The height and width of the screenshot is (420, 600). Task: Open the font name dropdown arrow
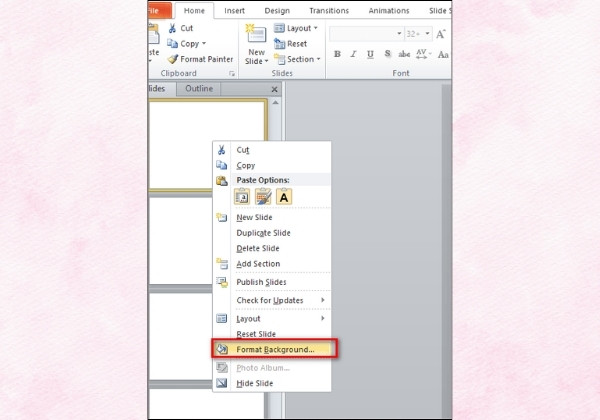tap(399, 34)
